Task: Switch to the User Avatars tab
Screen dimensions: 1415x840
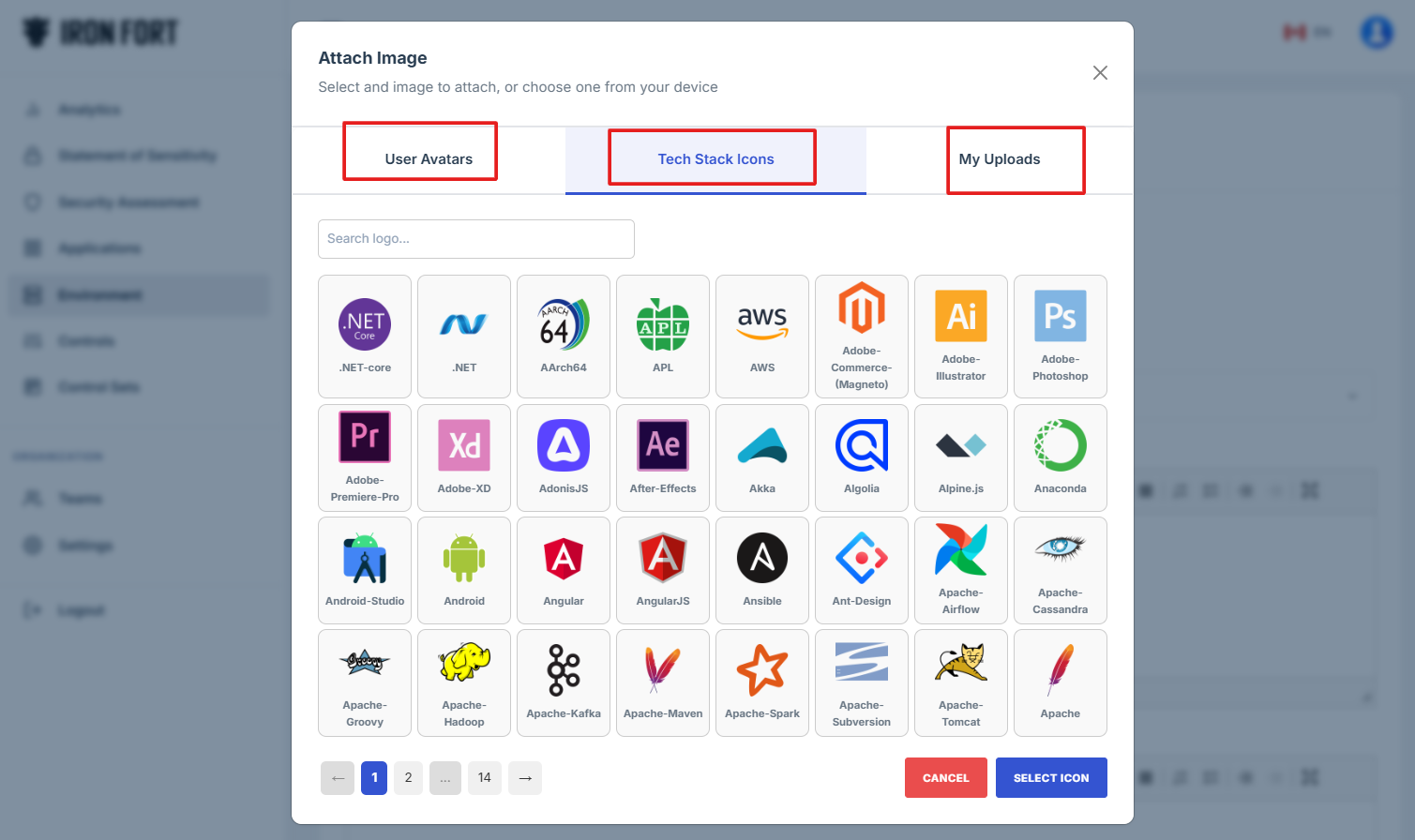Action: tap(429, 159)
